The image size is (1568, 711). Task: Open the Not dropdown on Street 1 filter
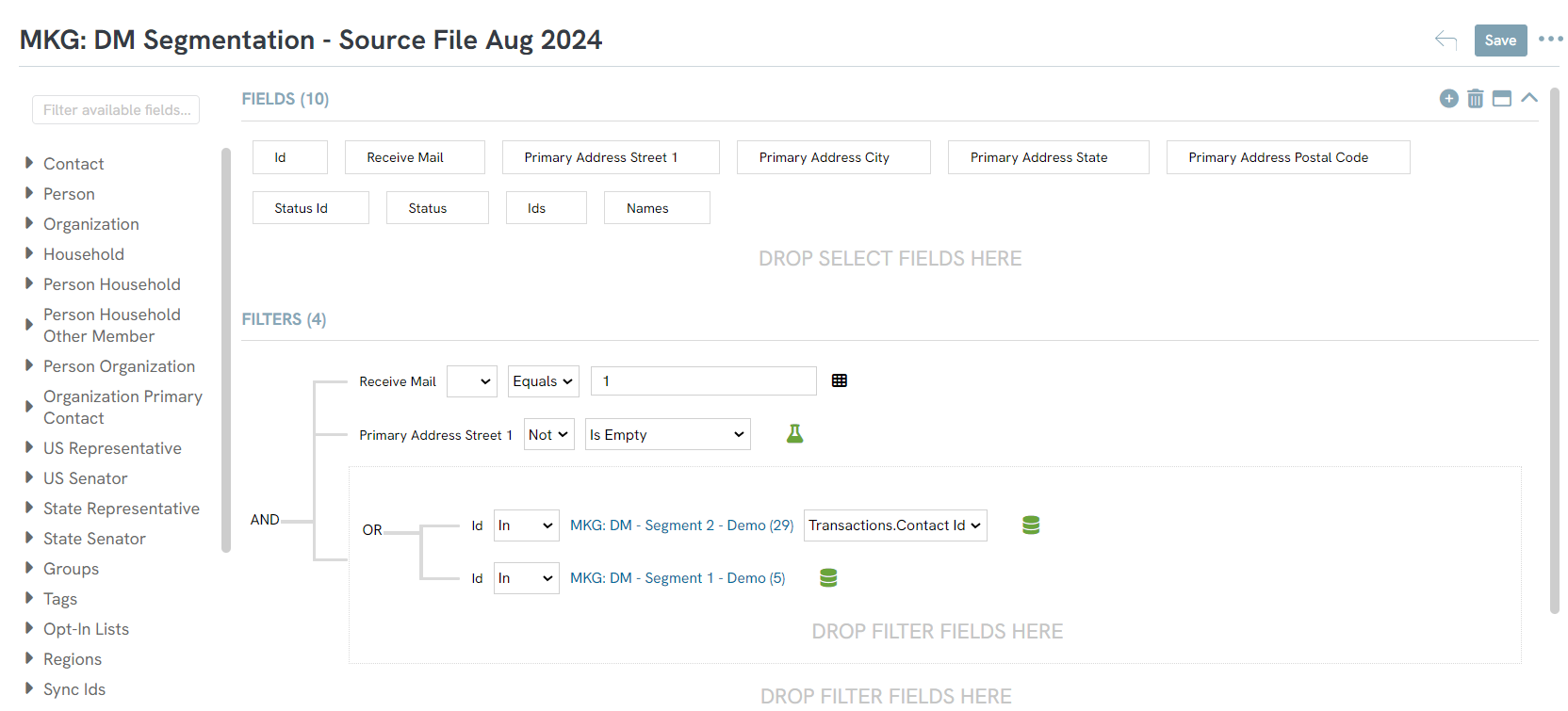point(549,434)
